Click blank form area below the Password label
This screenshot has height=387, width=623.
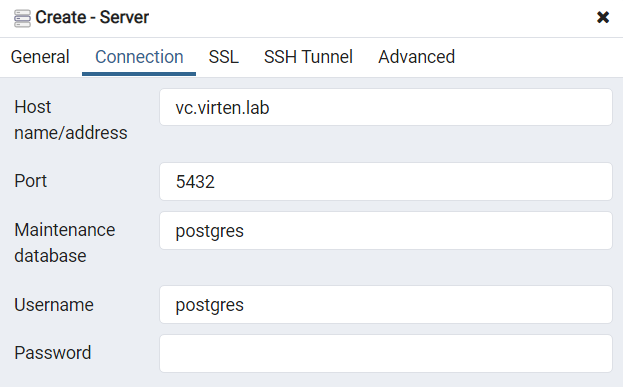pos(79,377)
